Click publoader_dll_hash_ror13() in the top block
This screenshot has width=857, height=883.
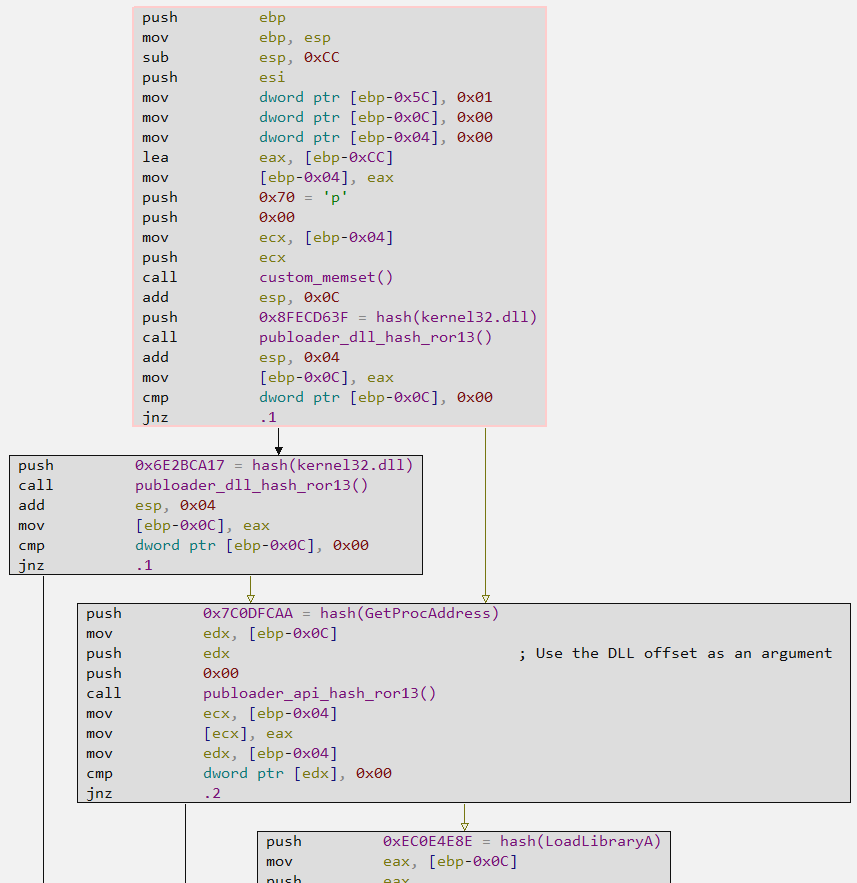[x=375, y=337]
